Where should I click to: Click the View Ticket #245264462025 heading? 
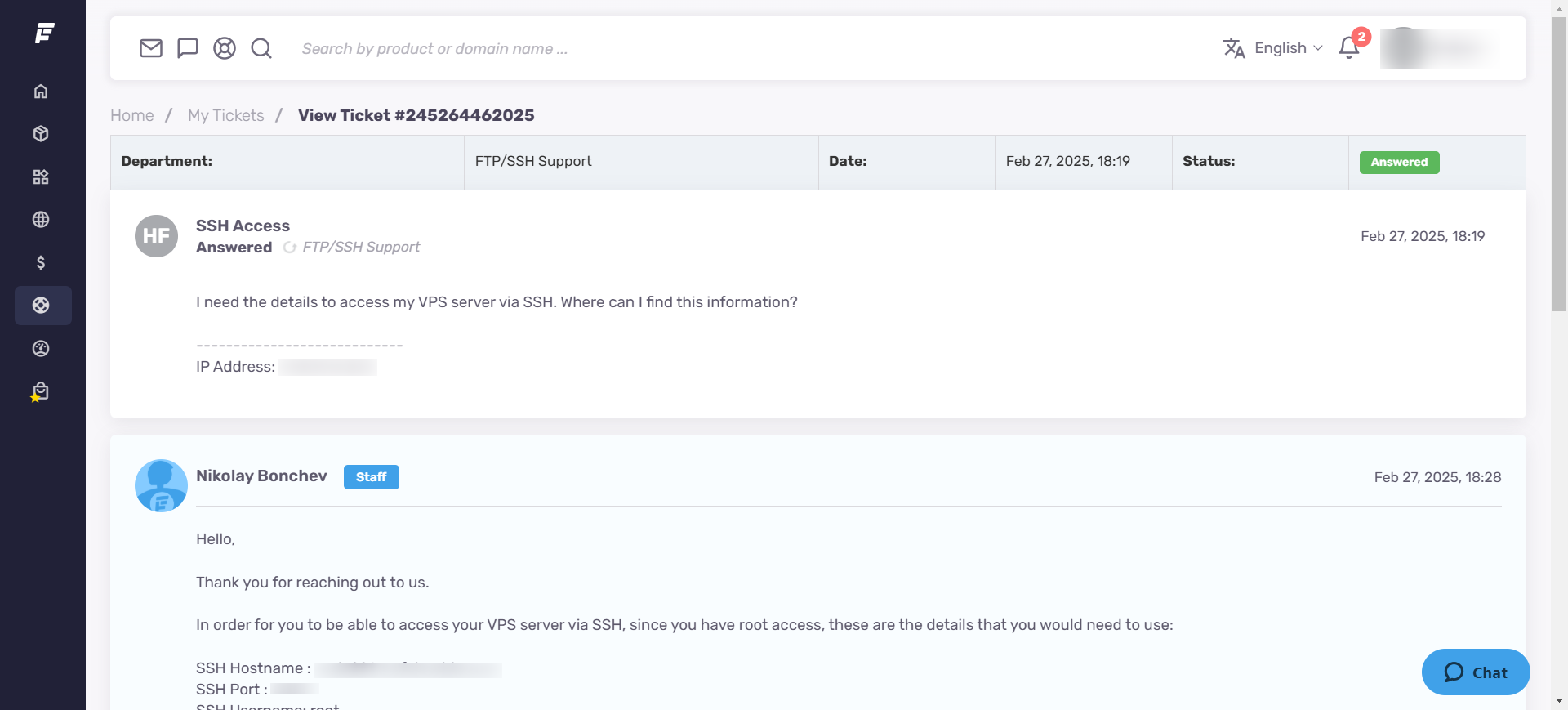click(x=416, y=115)
